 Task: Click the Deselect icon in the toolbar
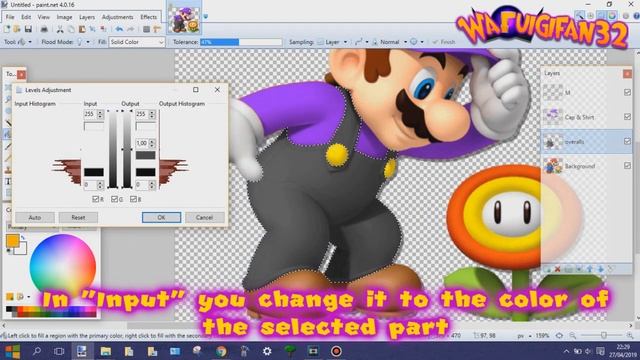(104, 29)
